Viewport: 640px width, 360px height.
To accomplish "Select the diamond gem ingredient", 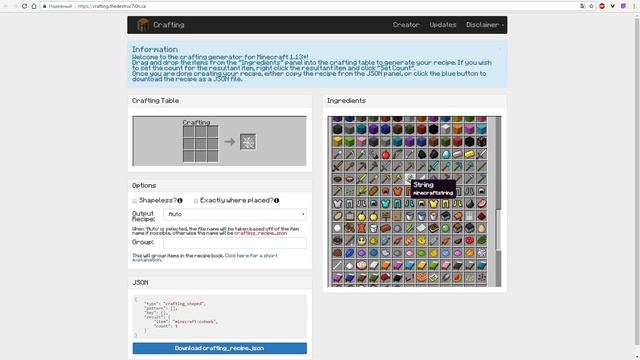I will coord(446,154).
